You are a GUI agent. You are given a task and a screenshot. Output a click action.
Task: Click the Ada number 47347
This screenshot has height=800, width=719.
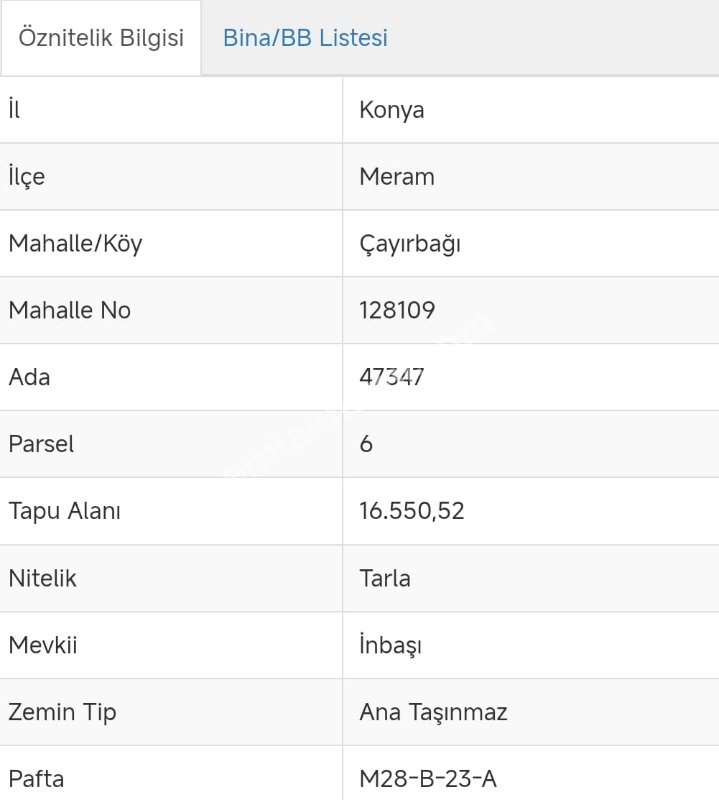(x=392, y=377)
